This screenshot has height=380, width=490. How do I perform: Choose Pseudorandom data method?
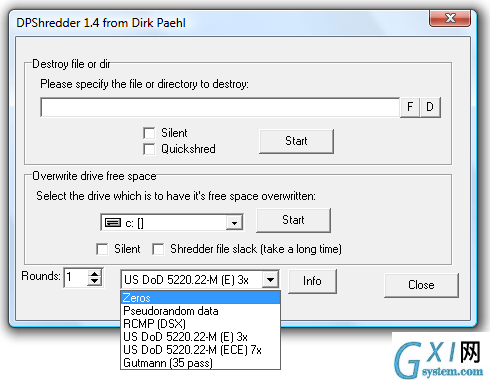[x=200, y=311]
